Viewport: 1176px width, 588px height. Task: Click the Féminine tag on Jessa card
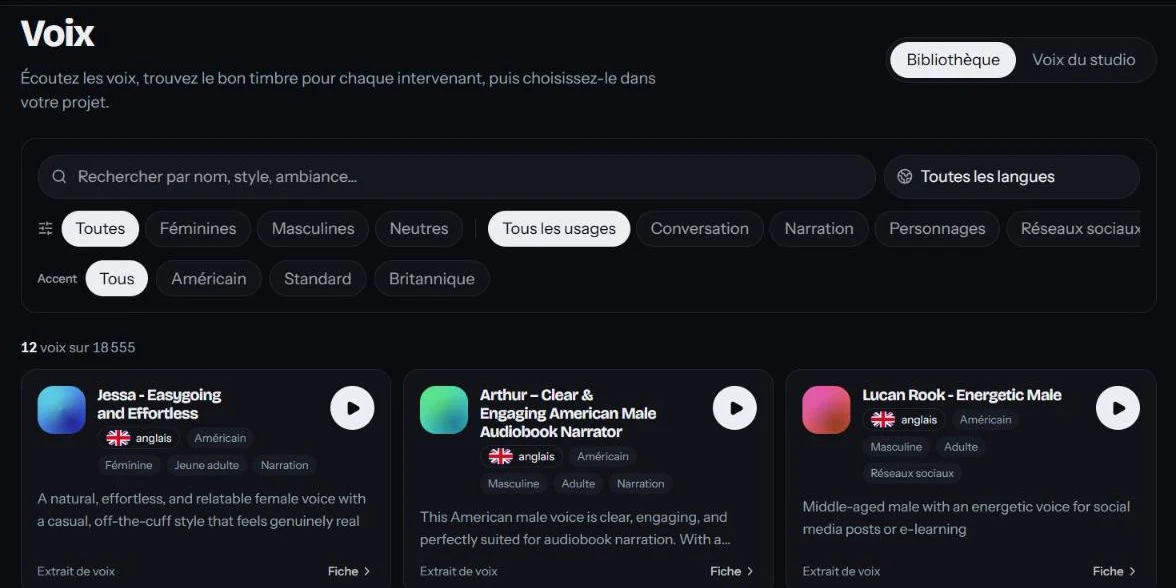129,465
